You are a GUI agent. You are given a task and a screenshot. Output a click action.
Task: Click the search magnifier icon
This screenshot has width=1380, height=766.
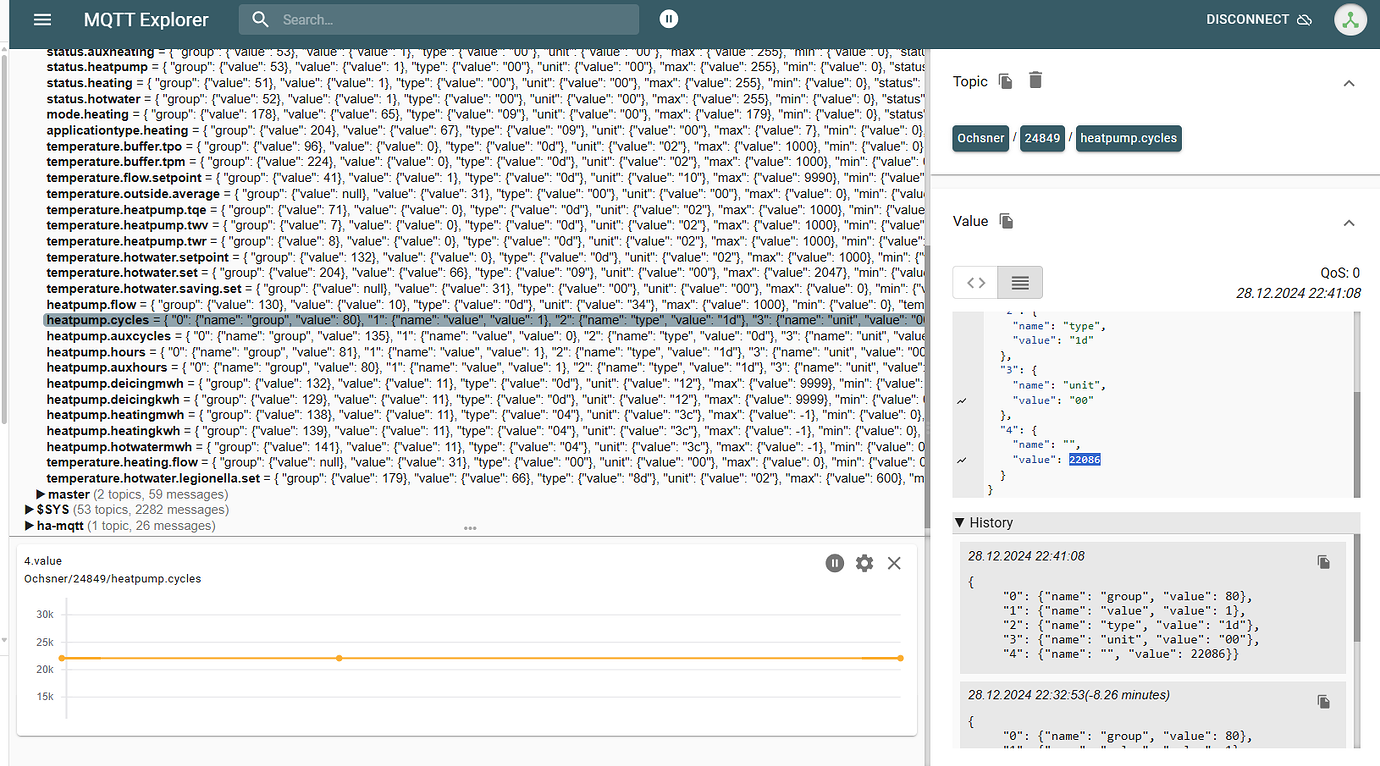260,20
